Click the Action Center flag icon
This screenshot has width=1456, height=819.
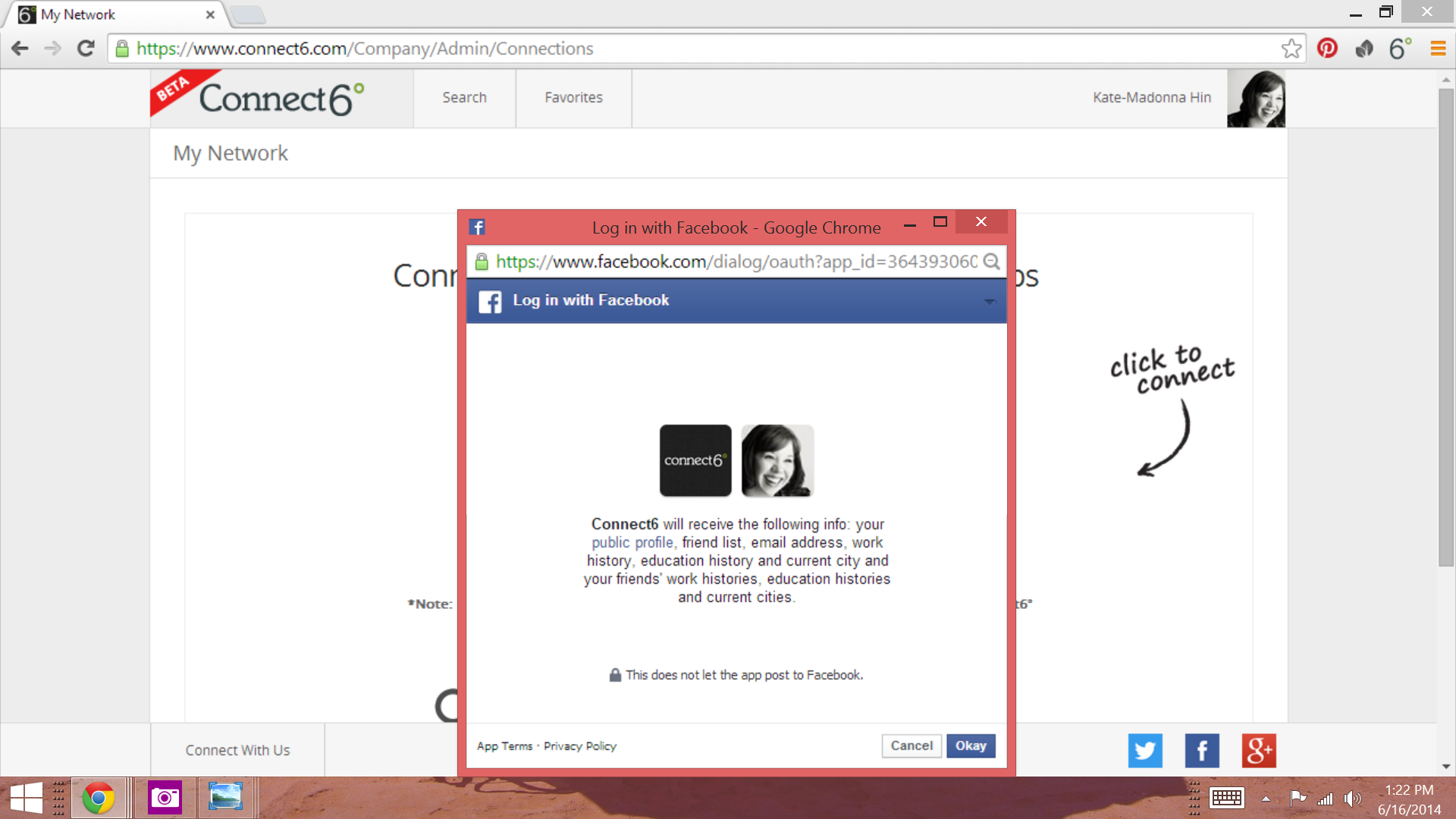click(x=1298, y=798)
